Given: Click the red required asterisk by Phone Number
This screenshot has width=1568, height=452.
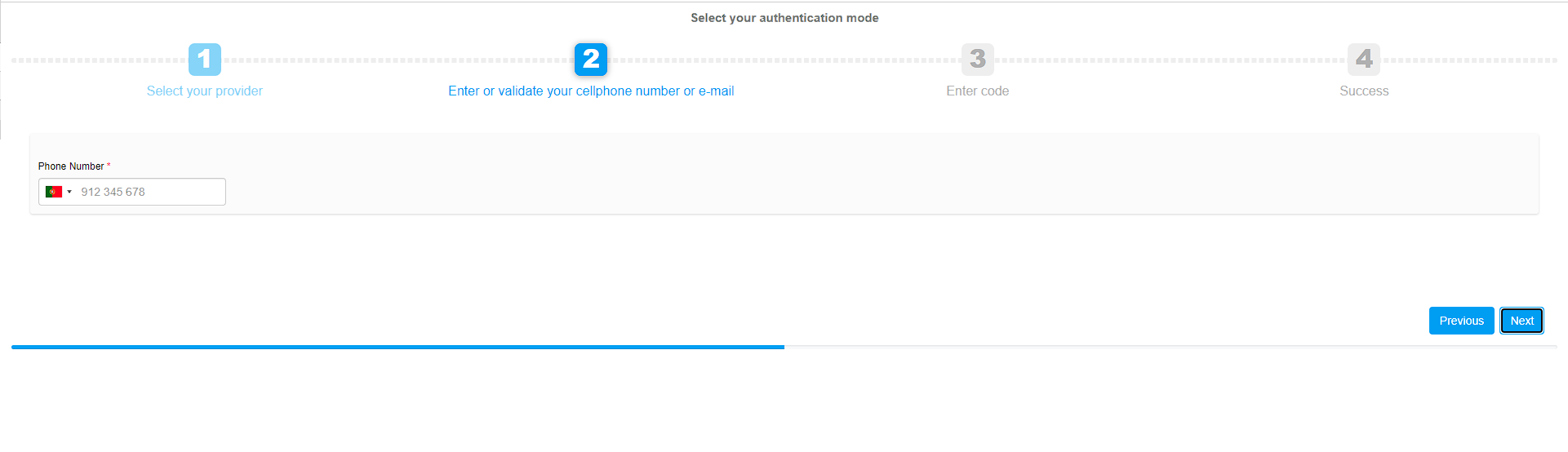Looking at the screenshot, I should 109,166.
